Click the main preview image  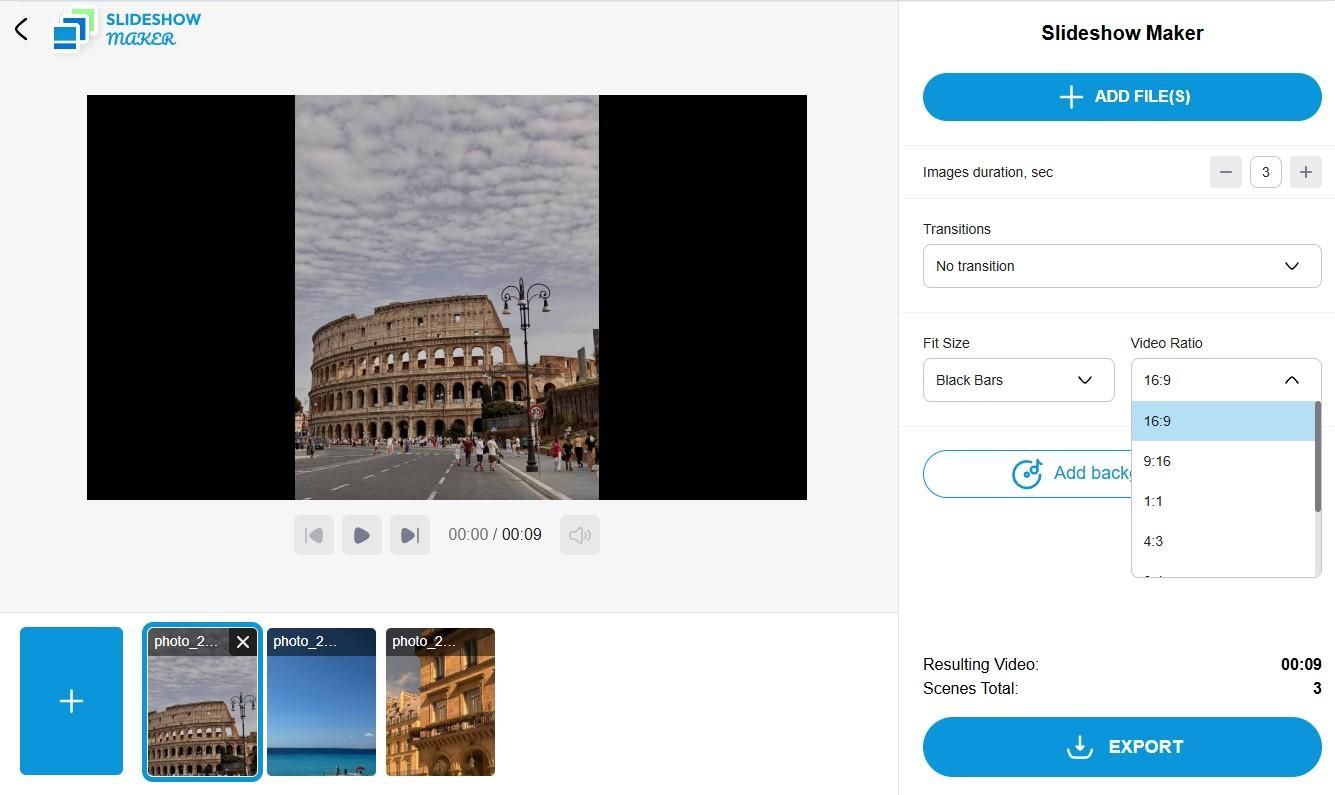point(447,298)
